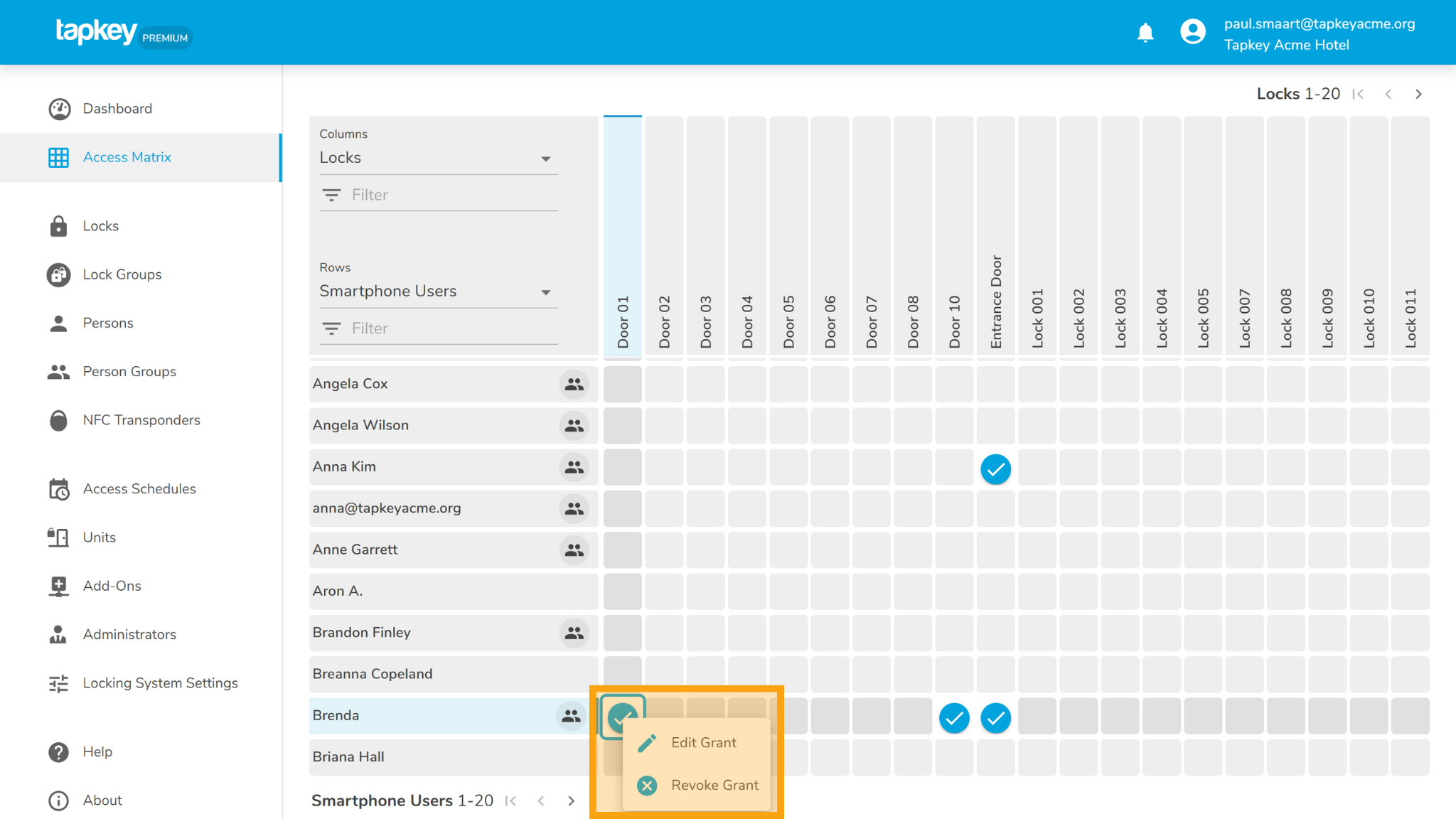Focus the Rows Filter field
This screenshot has height=819, width=1456.
[x=438, y=329]
